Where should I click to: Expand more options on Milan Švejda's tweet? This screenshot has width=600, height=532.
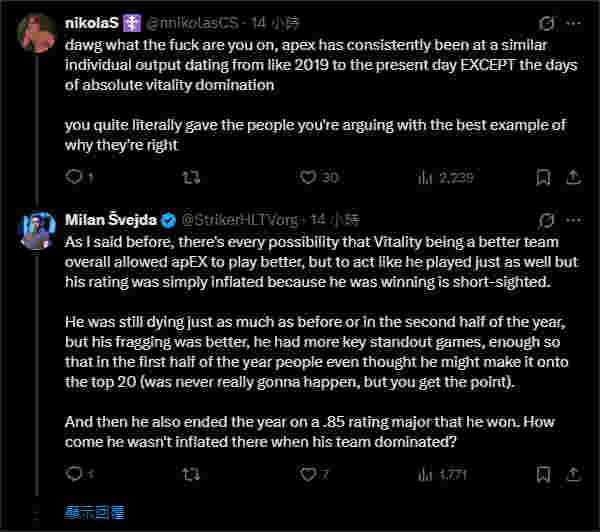[x=573, y=219]
